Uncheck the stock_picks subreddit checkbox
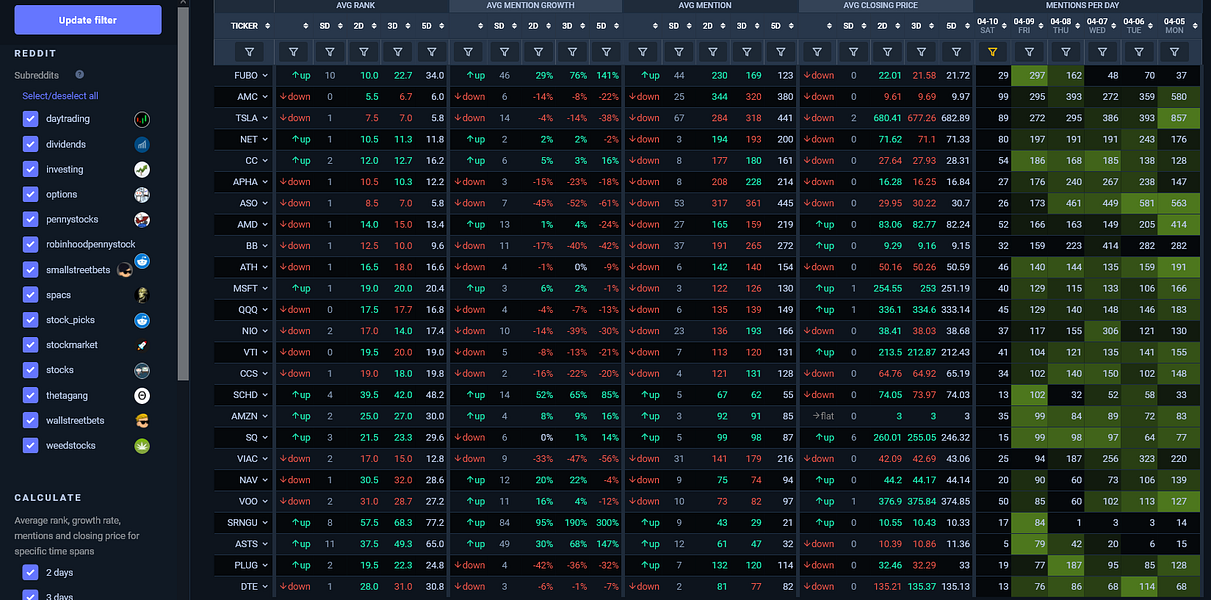The image size is (1211, 600). coord(30,320)
